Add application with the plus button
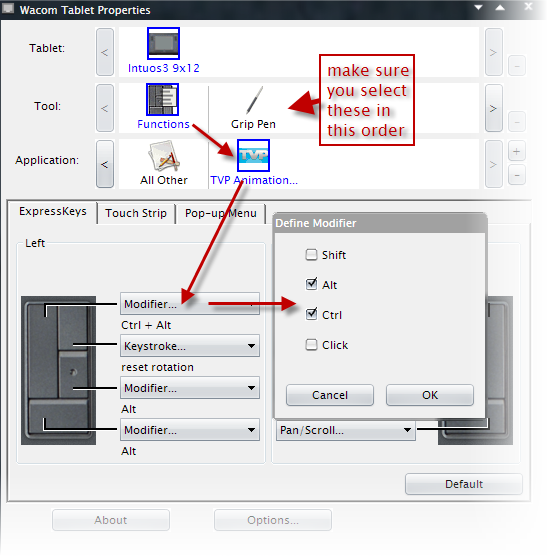 coord(516,152)
